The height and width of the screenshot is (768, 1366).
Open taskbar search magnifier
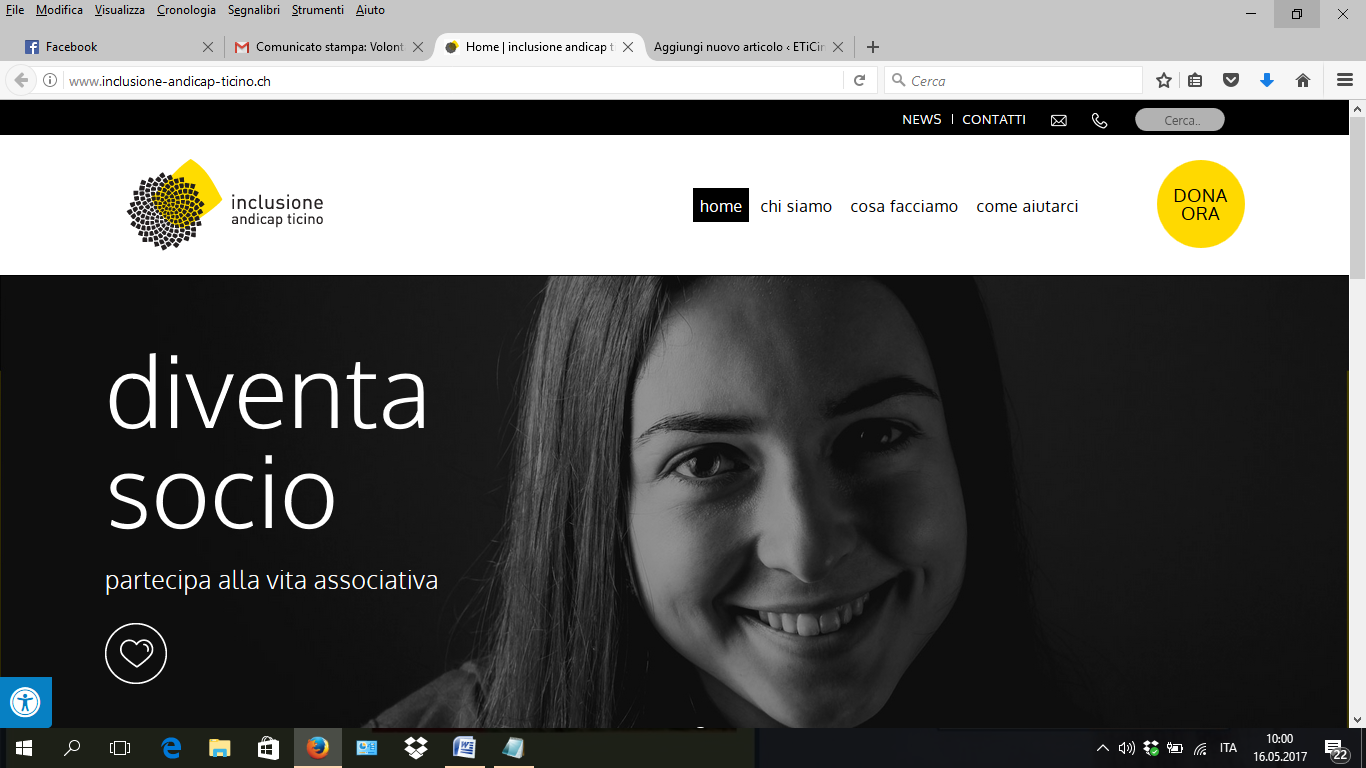tap(72, 748)
